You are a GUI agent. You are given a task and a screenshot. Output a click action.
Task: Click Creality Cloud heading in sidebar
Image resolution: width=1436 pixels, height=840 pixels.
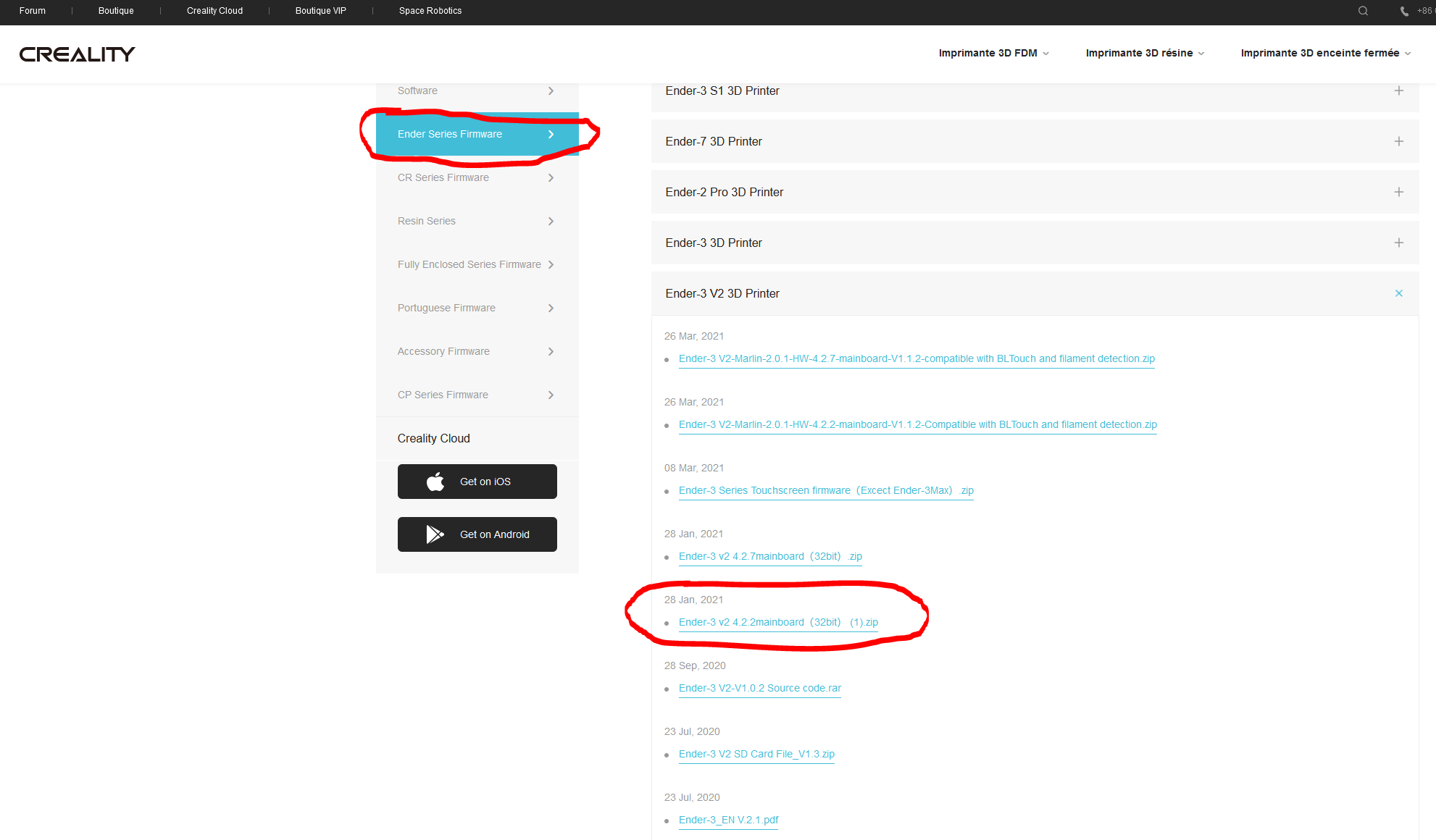pyautogui.click(x=433, y=438)
